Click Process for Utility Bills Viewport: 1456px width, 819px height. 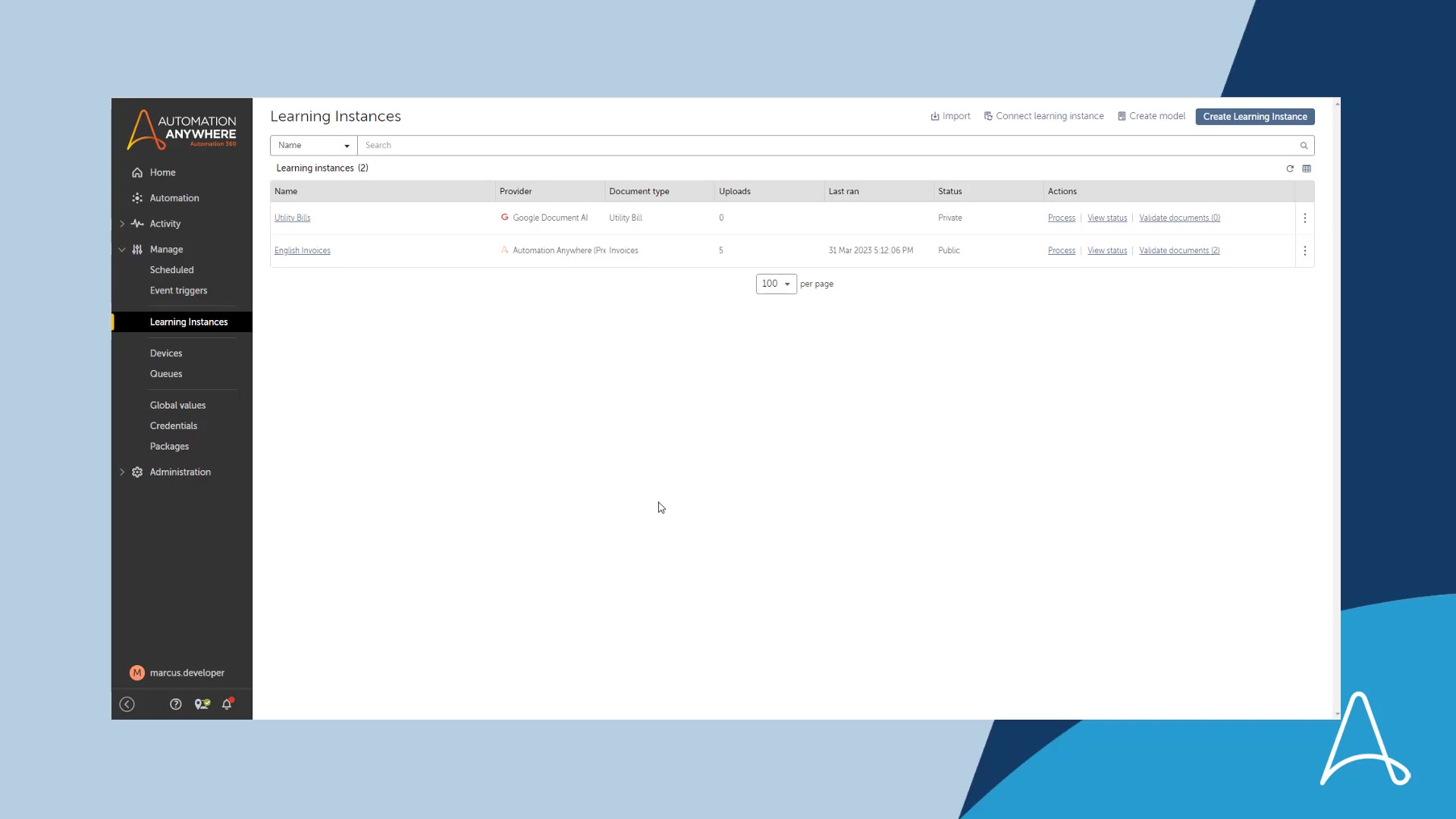coord(1062,218)
